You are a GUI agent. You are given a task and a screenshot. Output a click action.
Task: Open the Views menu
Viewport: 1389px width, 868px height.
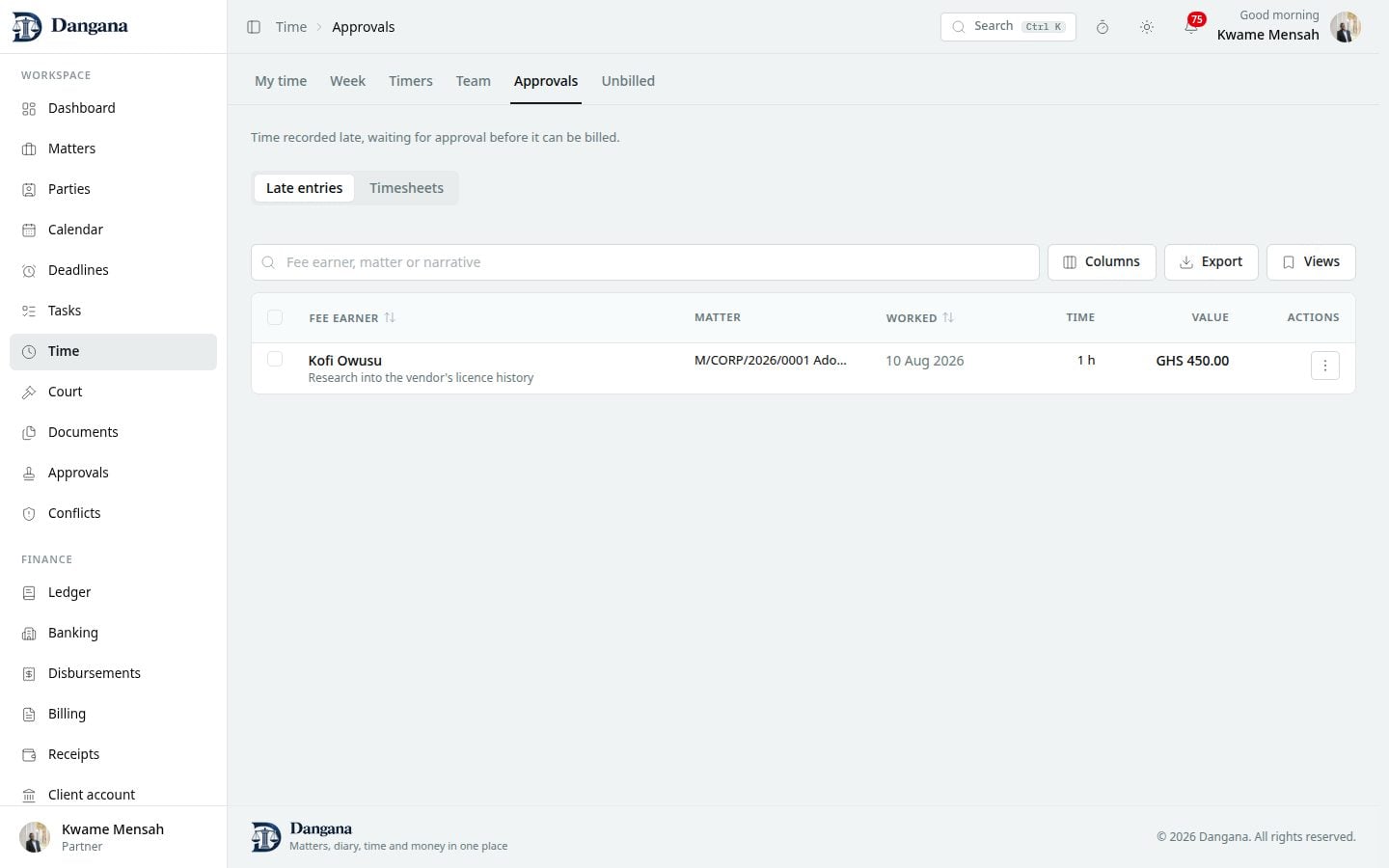click(1311, 262)
